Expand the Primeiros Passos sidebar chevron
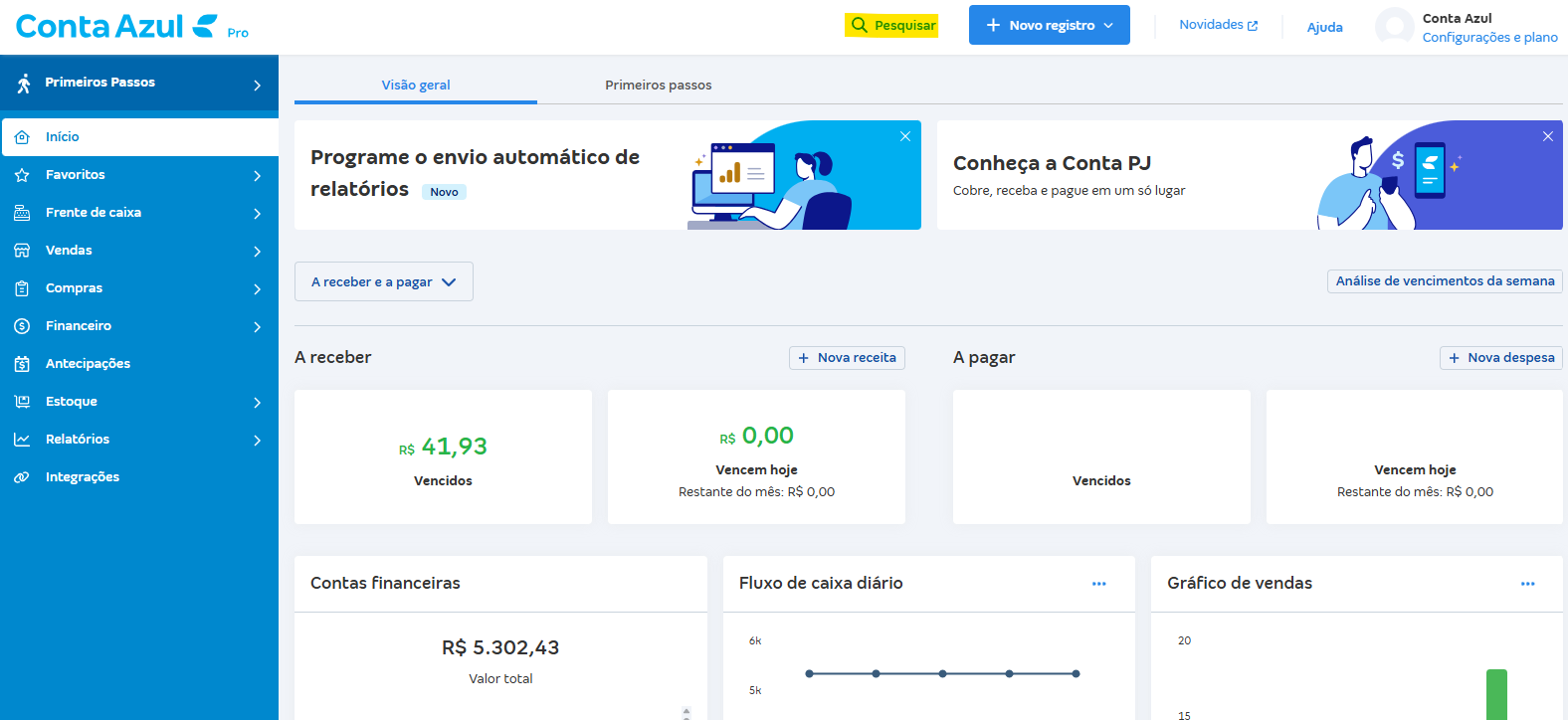The image size is (1568, 720). [257, 86]
